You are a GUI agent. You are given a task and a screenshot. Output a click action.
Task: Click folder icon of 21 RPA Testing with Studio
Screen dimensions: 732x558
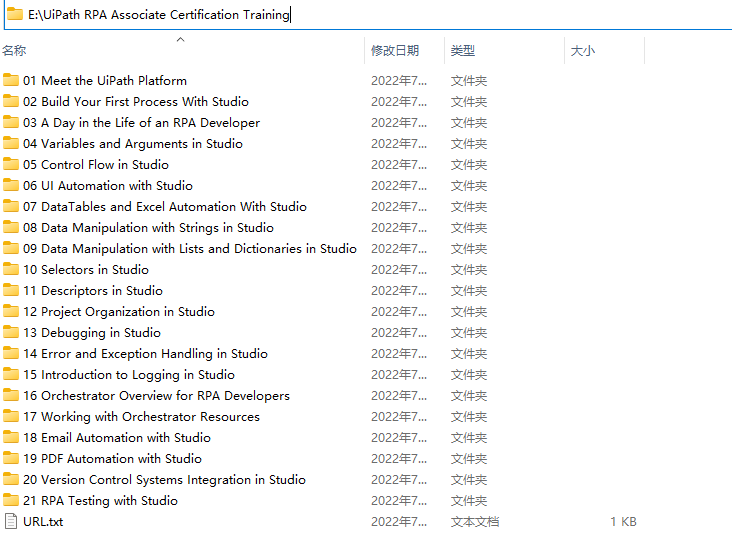11,501
